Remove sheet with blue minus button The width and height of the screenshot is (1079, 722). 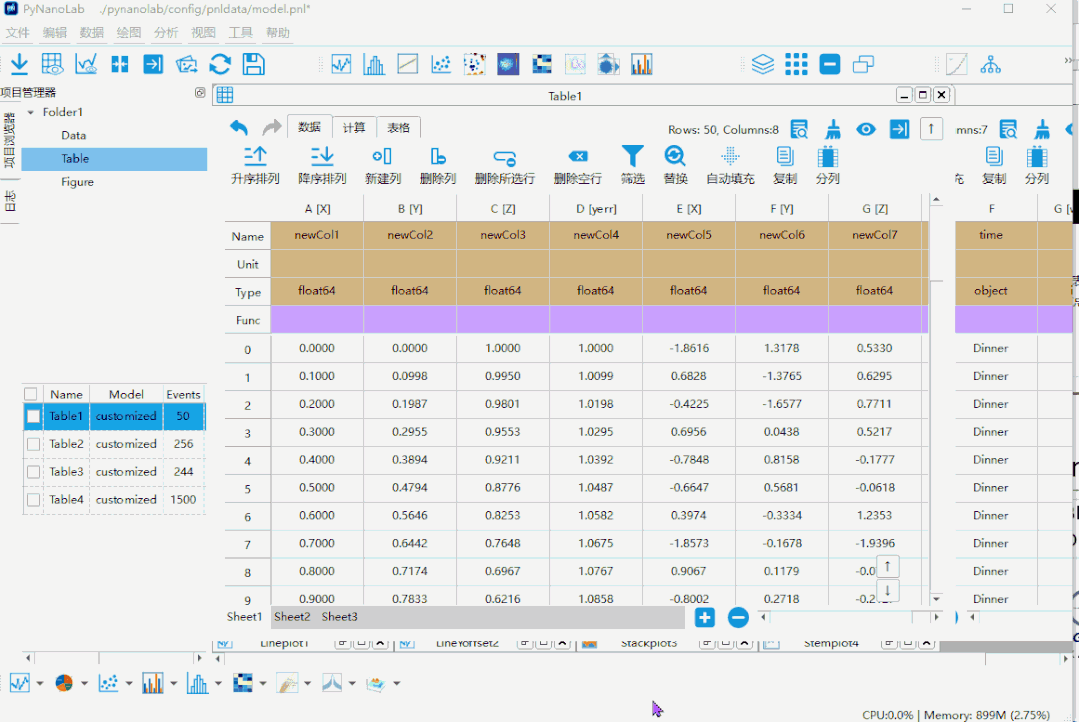point(738,617)
